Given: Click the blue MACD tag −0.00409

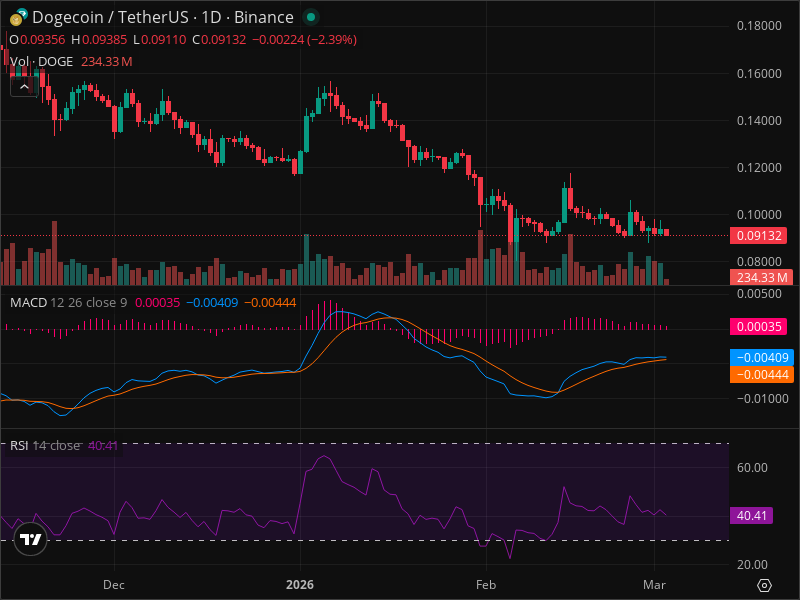Looking at the screenshot, I should 762,357.
